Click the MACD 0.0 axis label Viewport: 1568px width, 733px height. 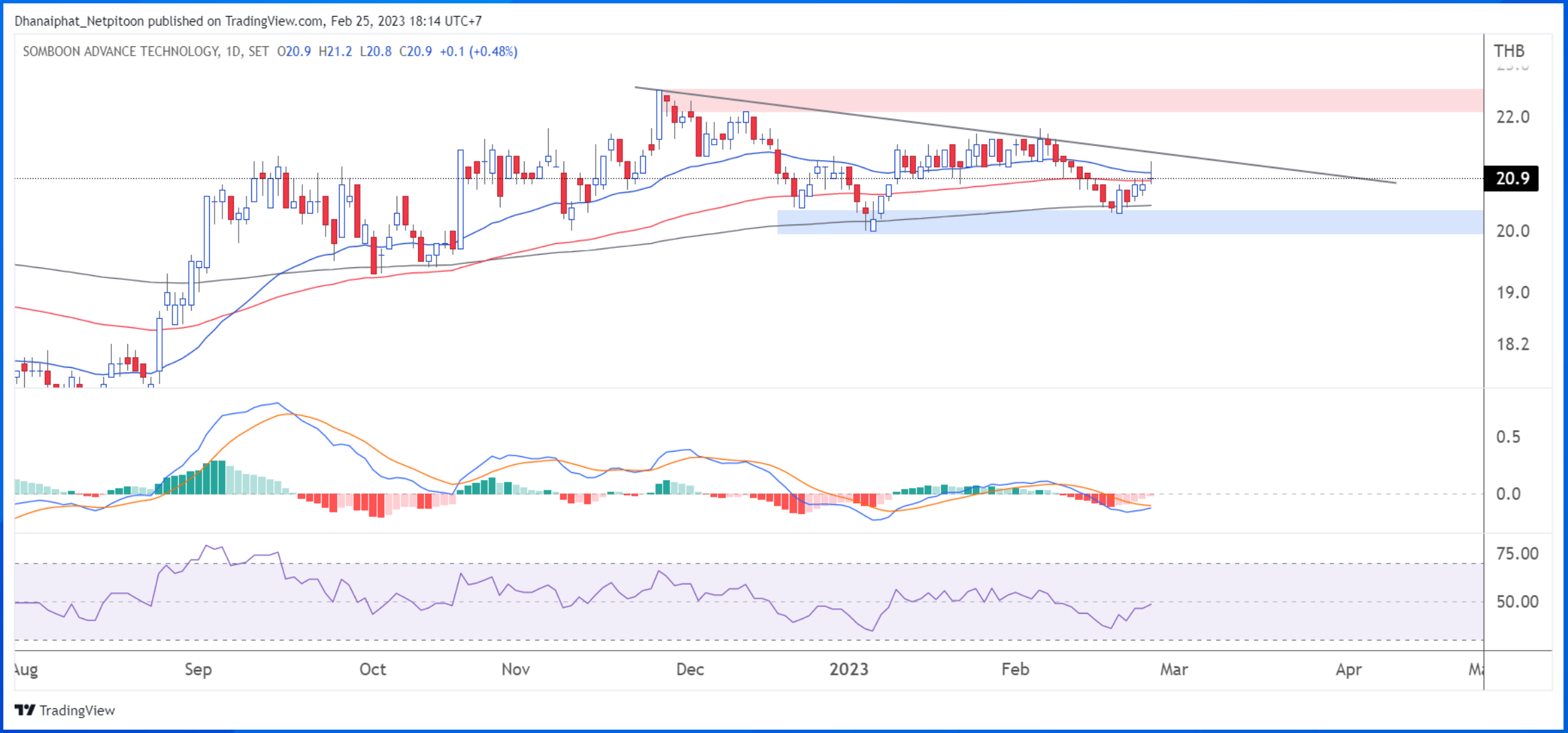[x=1508, y=494]
